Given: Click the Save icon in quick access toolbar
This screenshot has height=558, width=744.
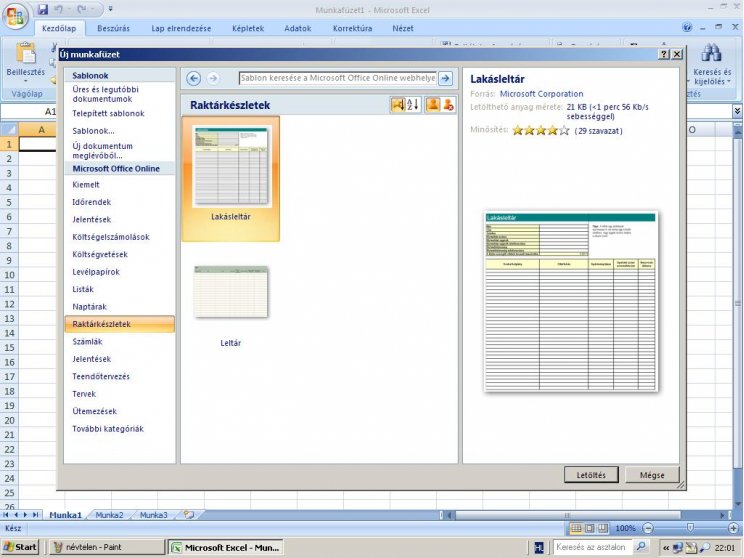Looking at the screenshot, I should point(43,9).
